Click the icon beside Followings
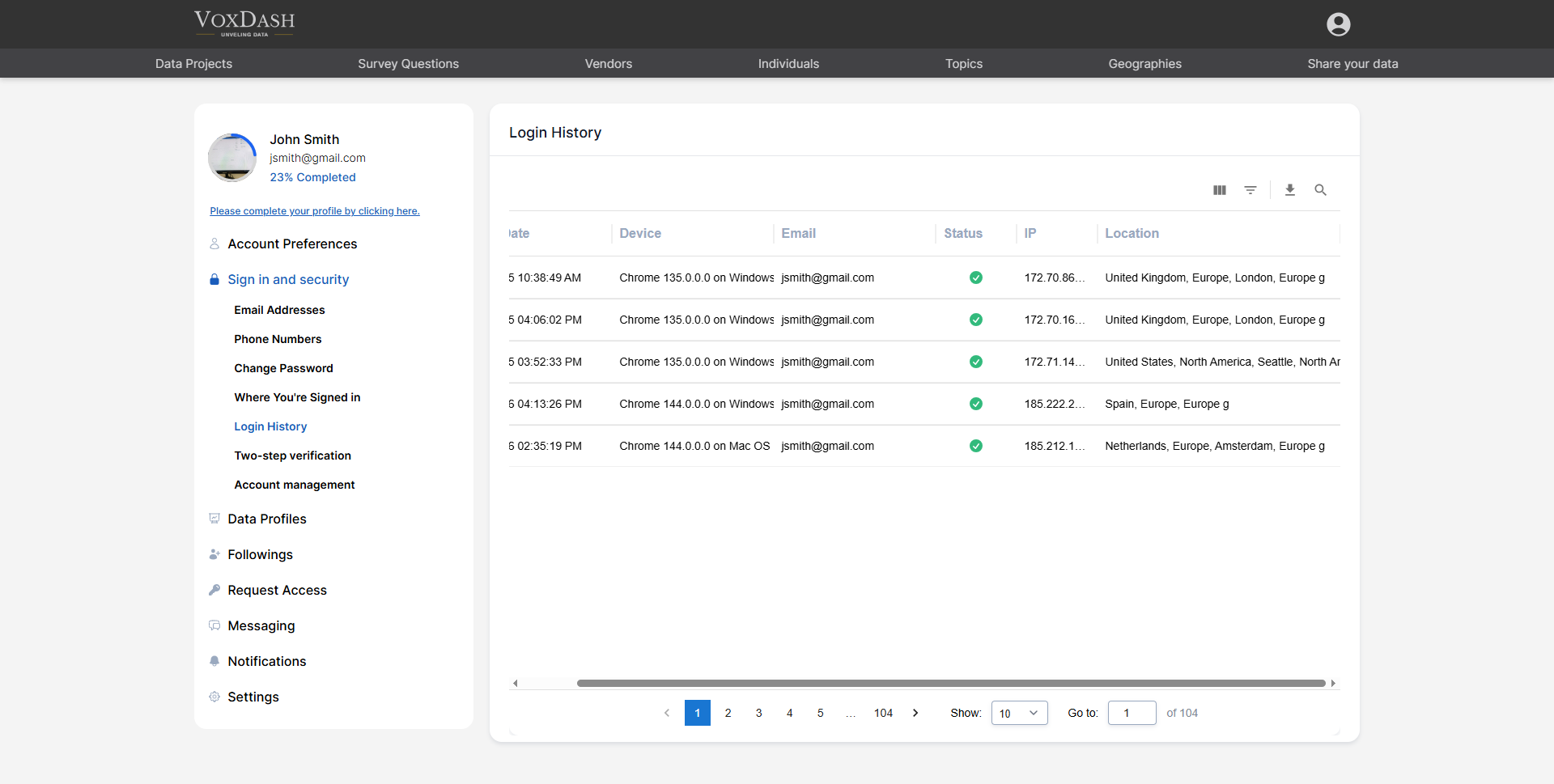 [214, 554]
